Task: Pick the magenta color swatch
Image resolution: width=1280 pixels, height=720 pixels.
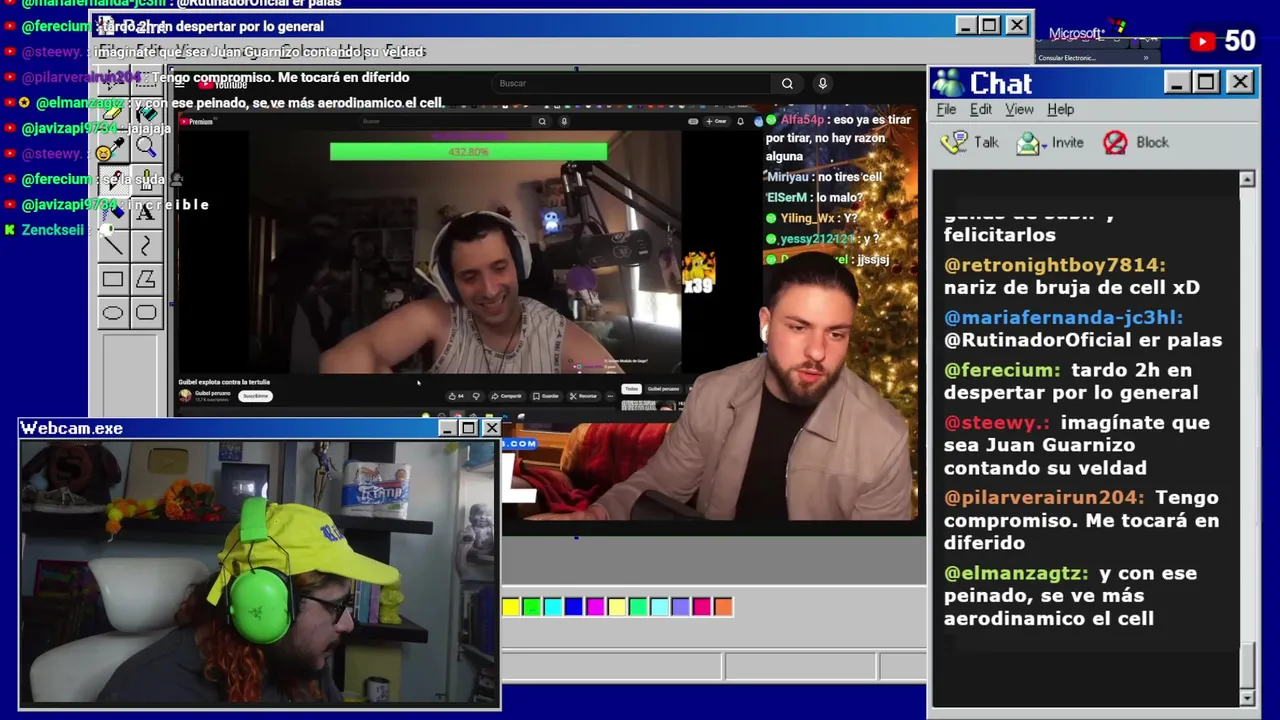Action: (x=594, y=606)
